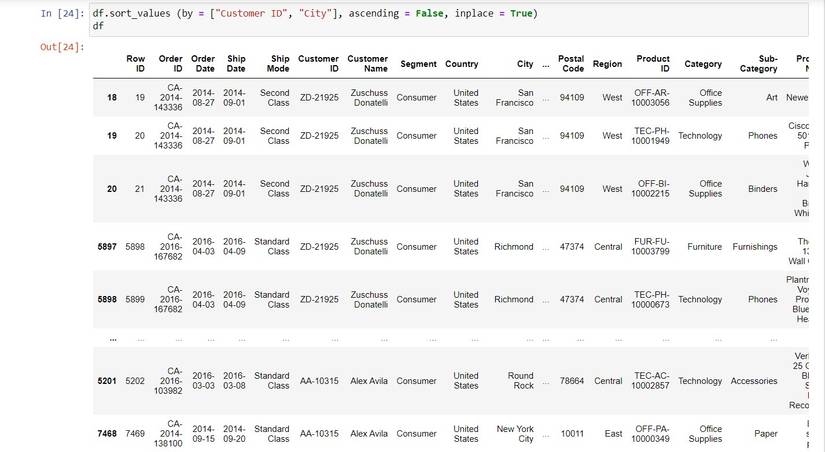Click row index 5201
The image size is (825, 452).
tap(107, 381)
